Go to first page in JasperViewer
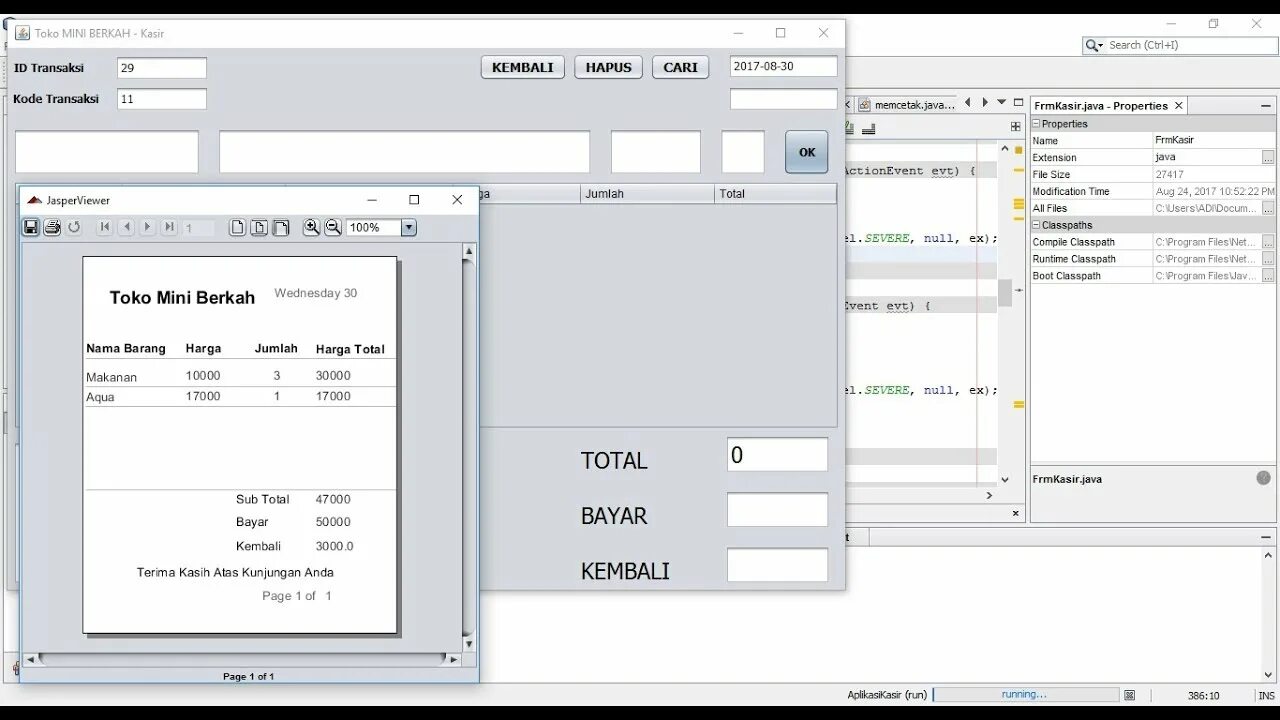The image size is (1280, 720). tap(104, 227)
